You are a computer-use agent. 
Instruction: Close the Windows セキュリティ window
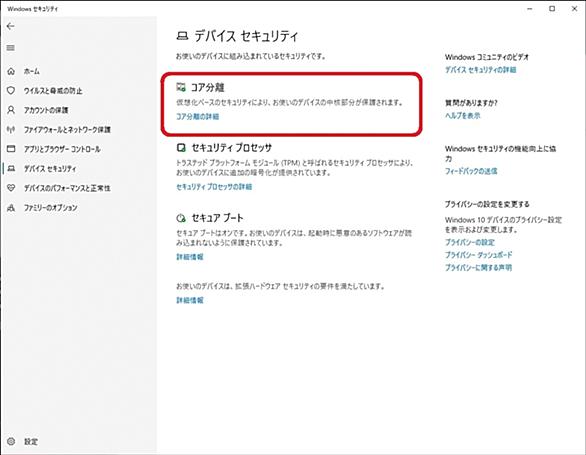(x=574, y=9)
